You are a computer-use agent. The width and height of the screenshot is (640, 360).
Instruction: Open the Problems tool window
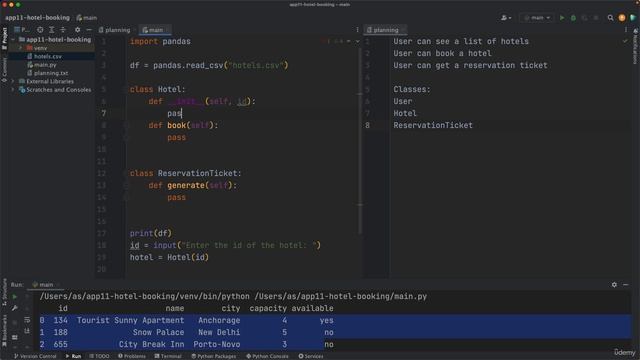click(131, 356)
